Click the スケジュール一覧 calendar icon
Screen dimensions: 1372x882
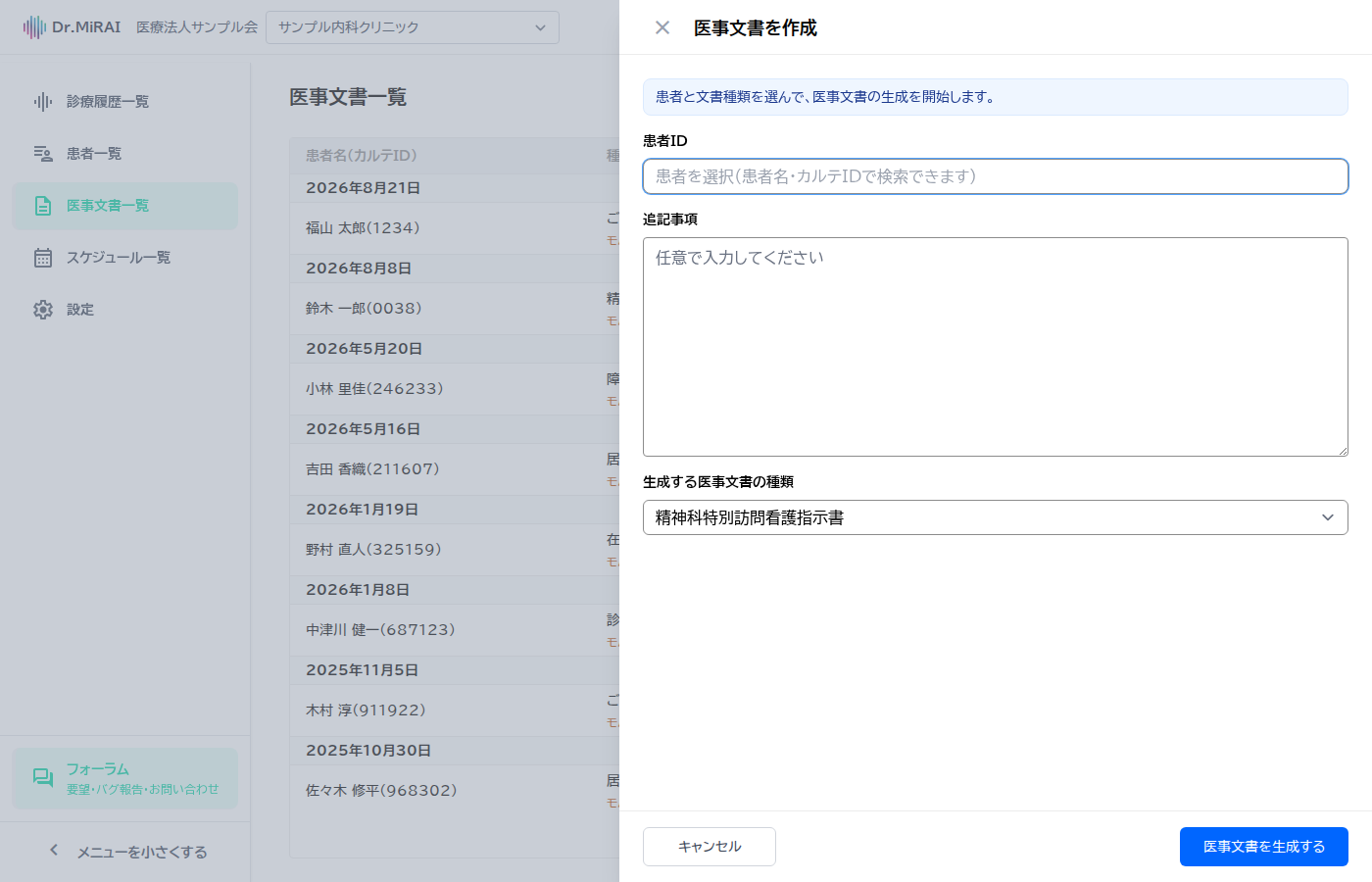43,258
